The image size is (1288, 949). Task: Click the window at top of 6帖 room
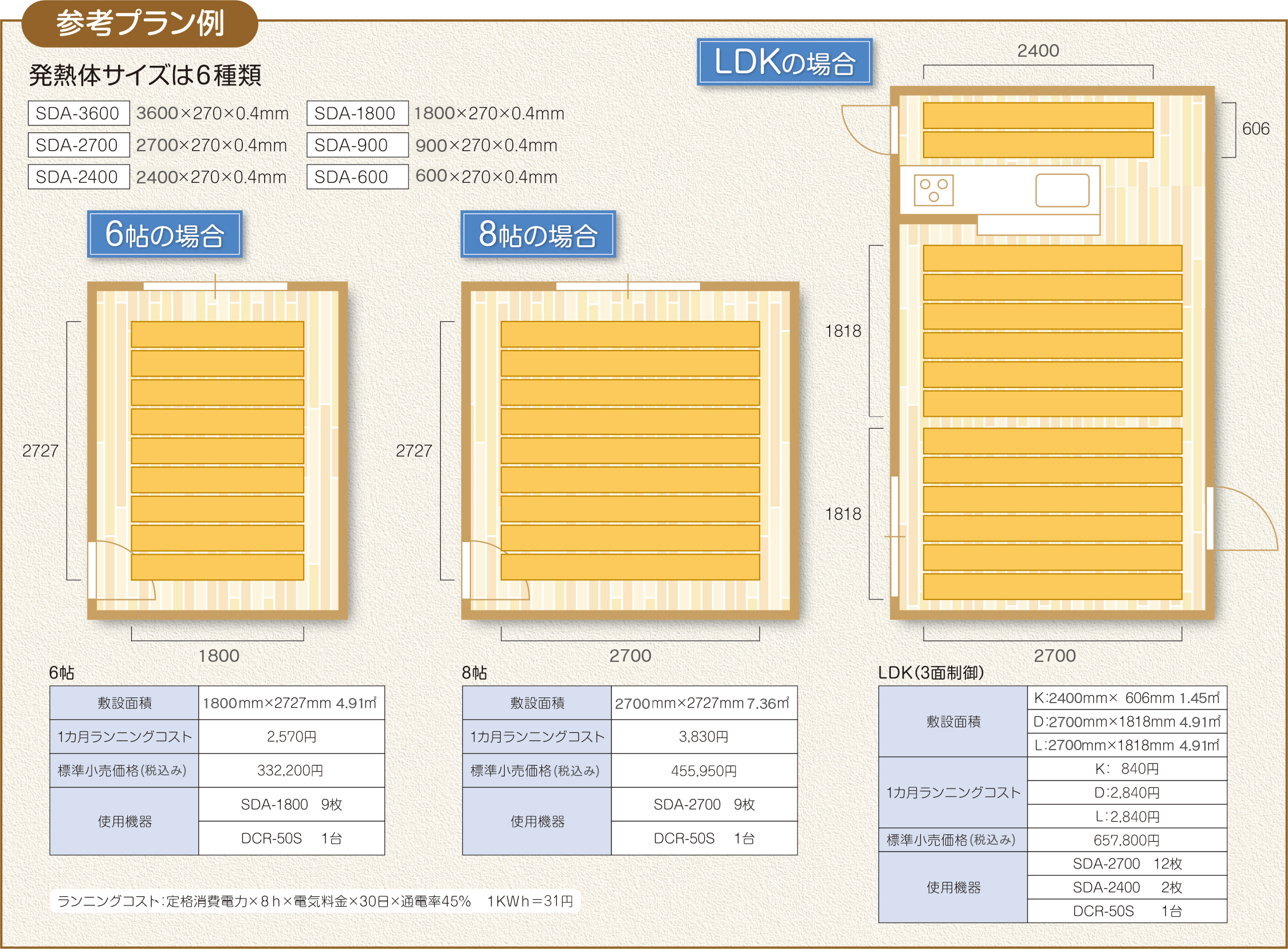(x=215, y=286)
